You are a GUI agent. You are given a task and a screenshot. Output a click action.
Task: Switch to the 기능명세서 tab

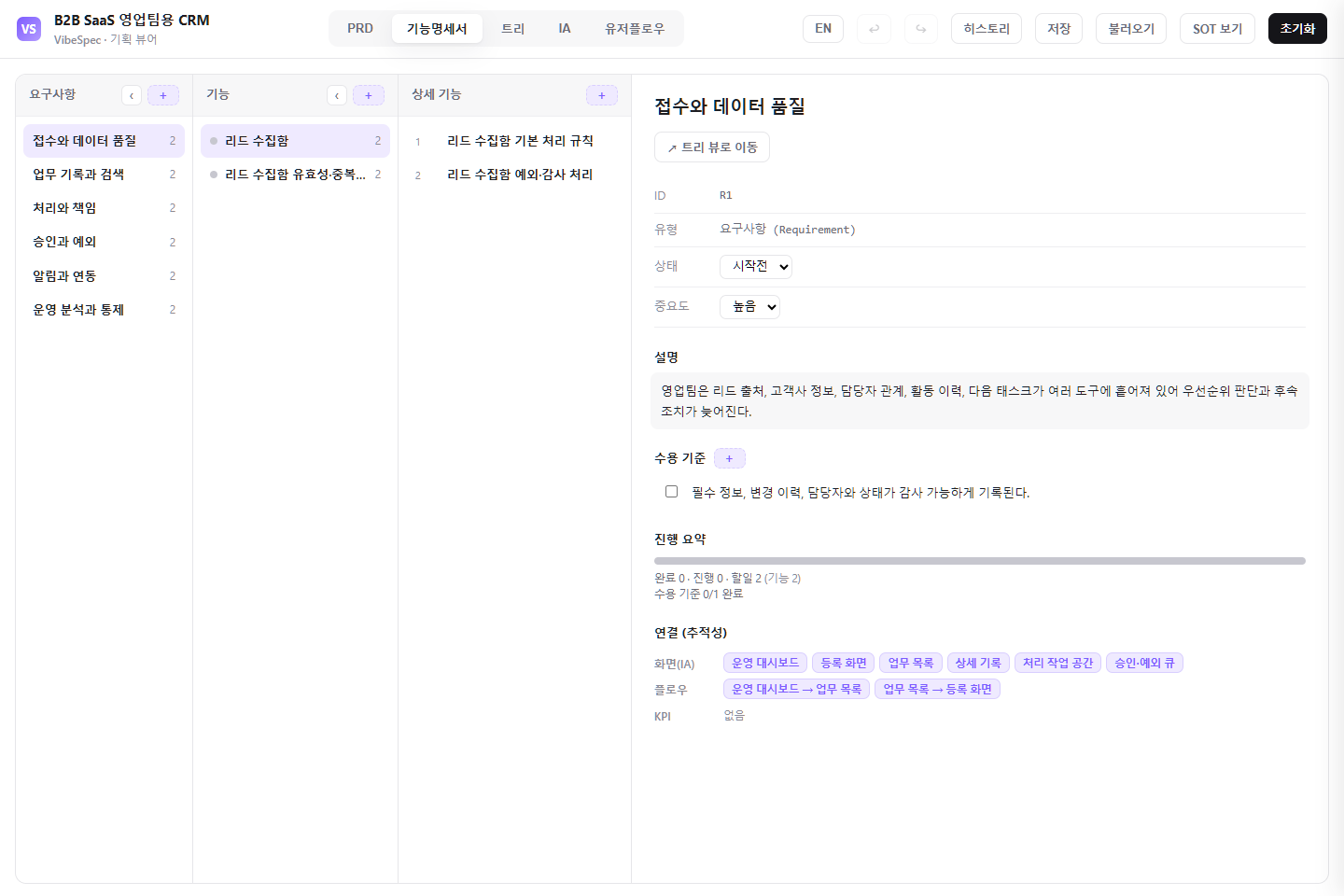(437, 29)
